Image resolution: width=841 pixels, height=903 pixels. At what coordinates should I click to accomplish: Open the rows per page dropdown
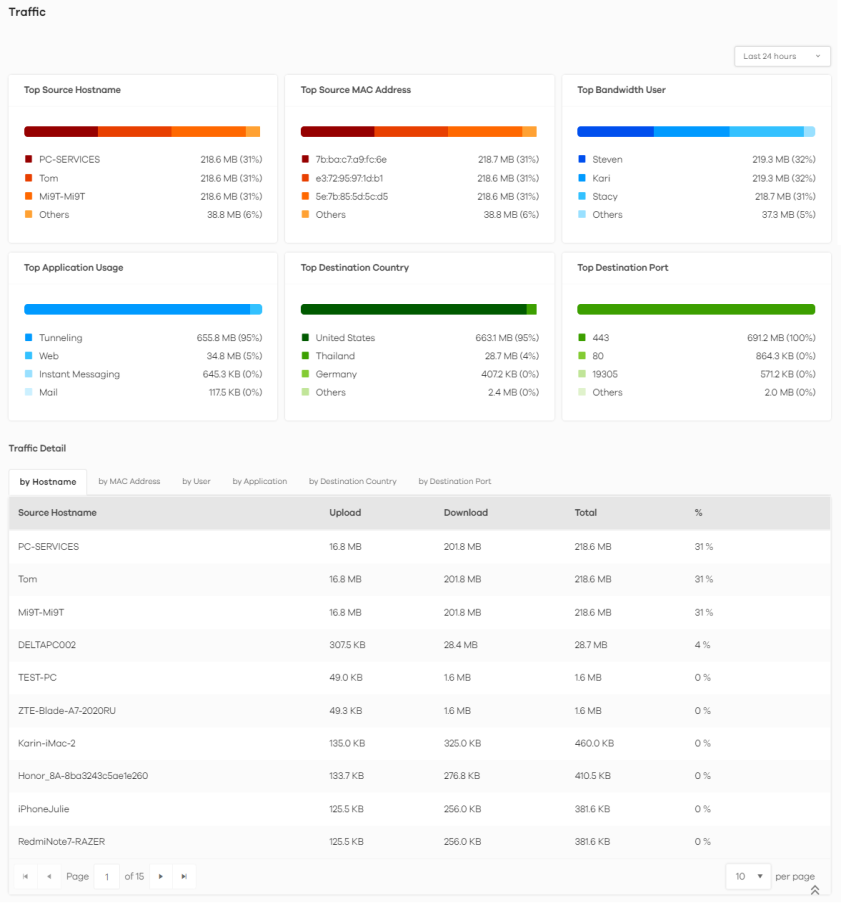[x=748, y=876]
